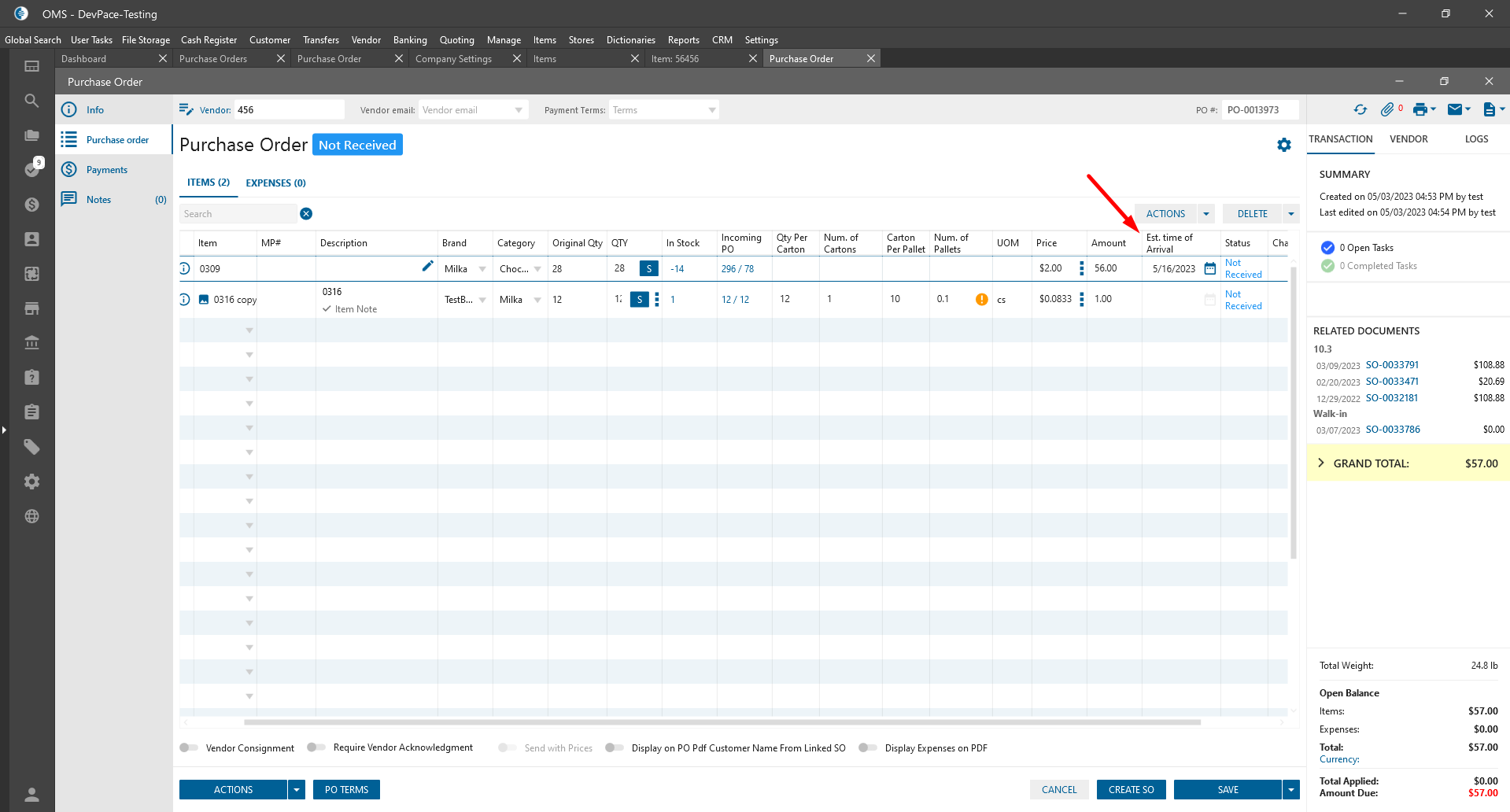Open the blue gear grid settings icon
The width and height of the screenshot is (1510, 812).
1284,145
